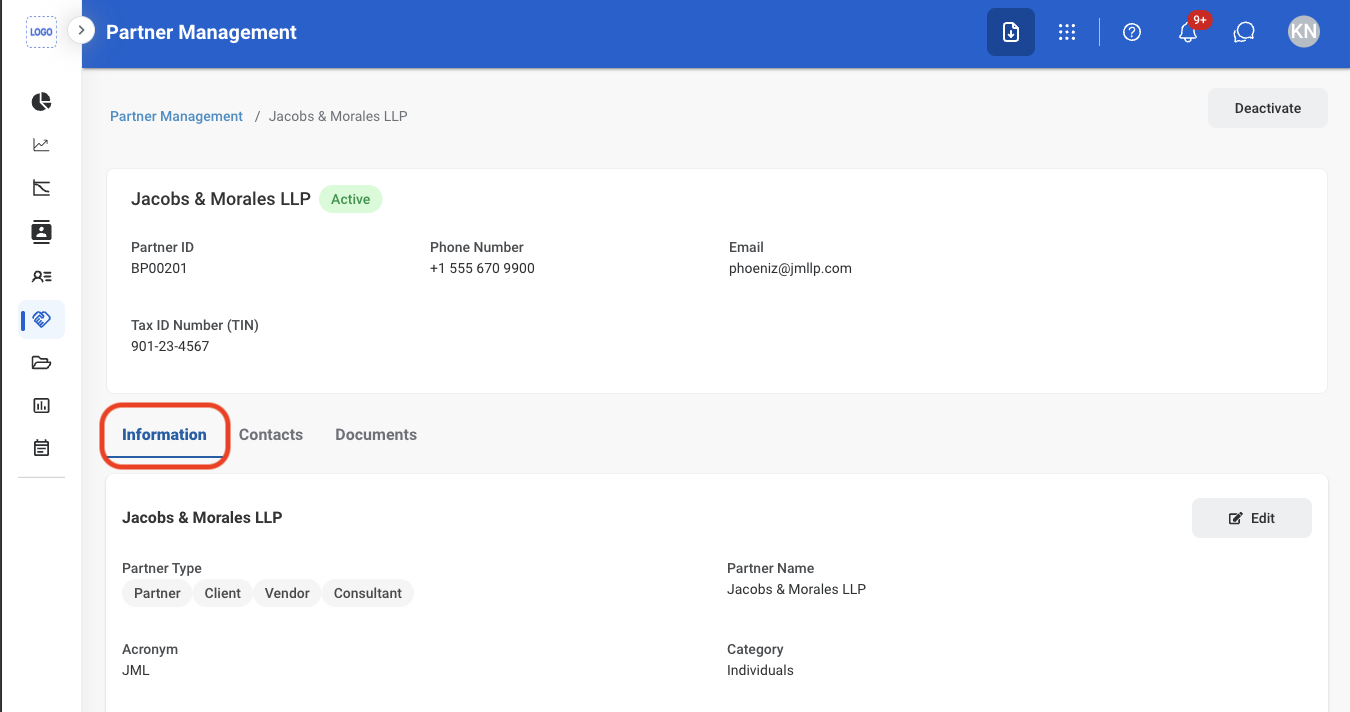Select the people list sidebar icon

pos(41,276)
